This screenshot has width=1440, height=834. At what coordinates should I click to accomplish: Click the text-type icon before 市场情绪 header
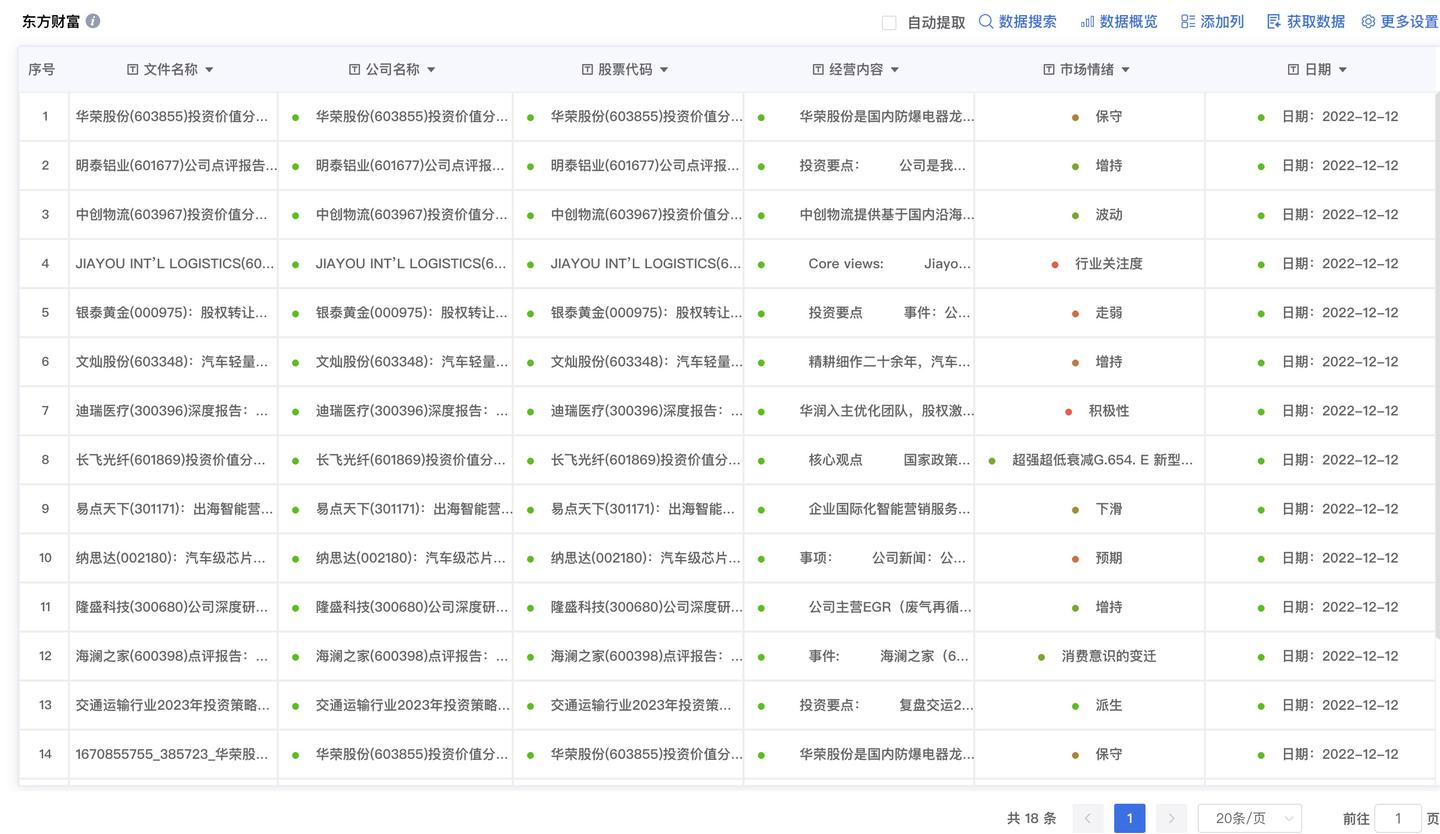pyautogui.click(x=1048, y=69)
